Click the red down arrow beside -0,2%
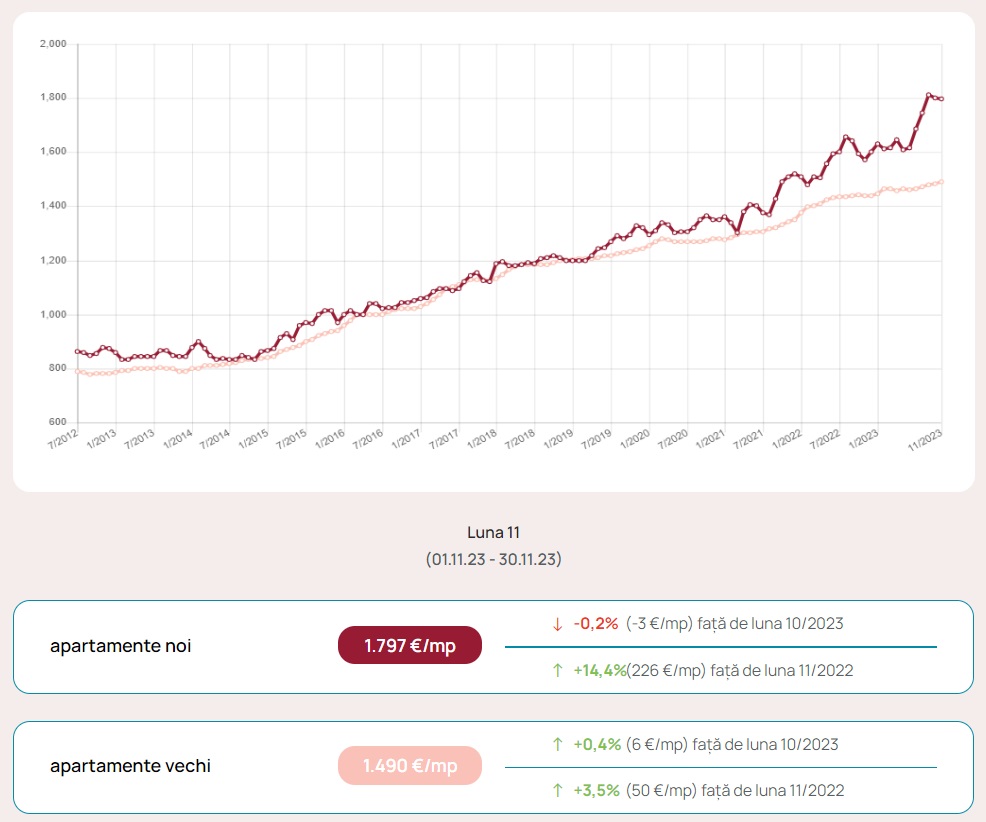The width and height of the screenshot is (986, 822). [x=558, y=624]
